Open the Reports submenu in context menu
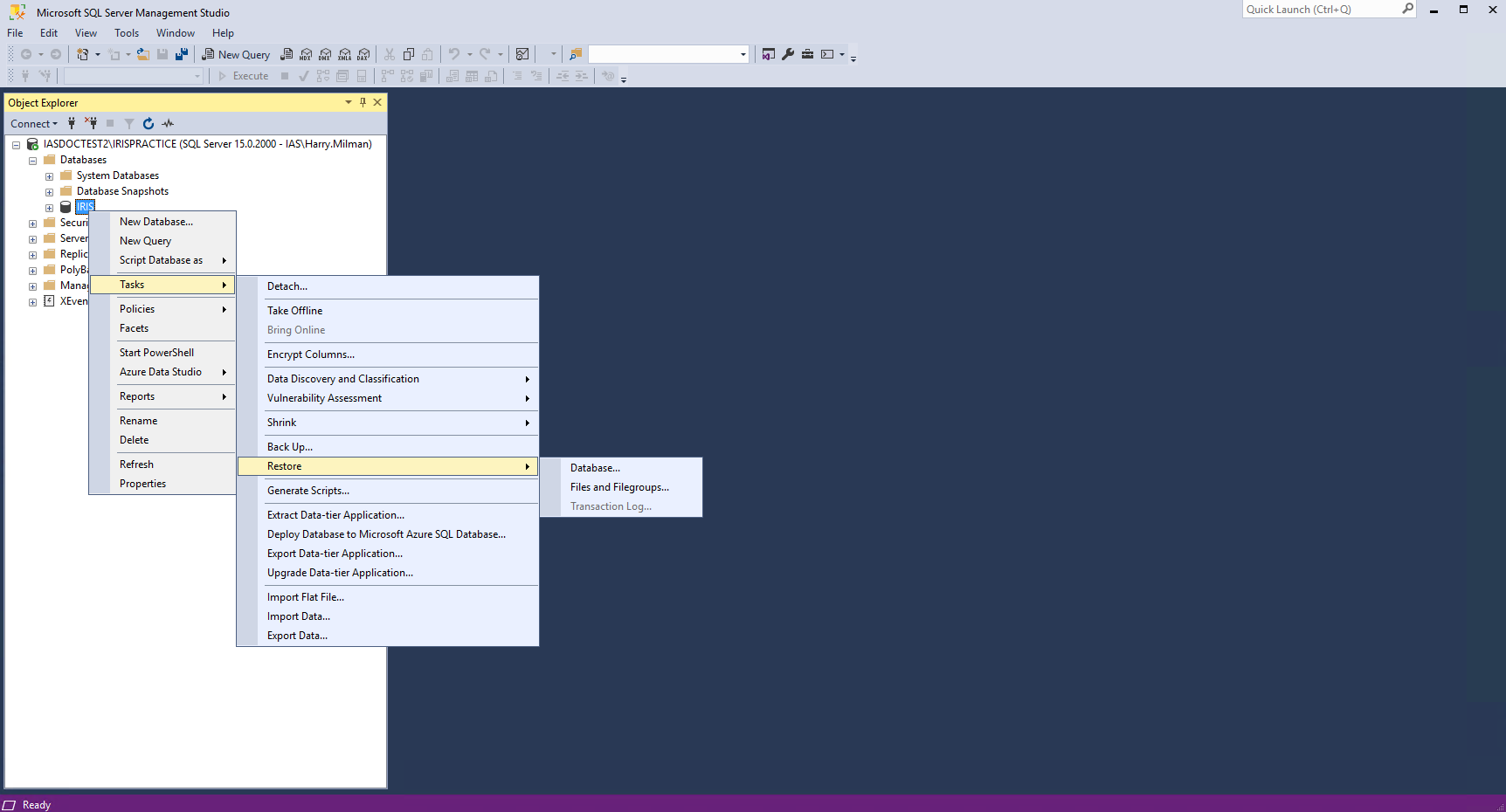Screen dimensions: 1506x812 coord(162,396)
